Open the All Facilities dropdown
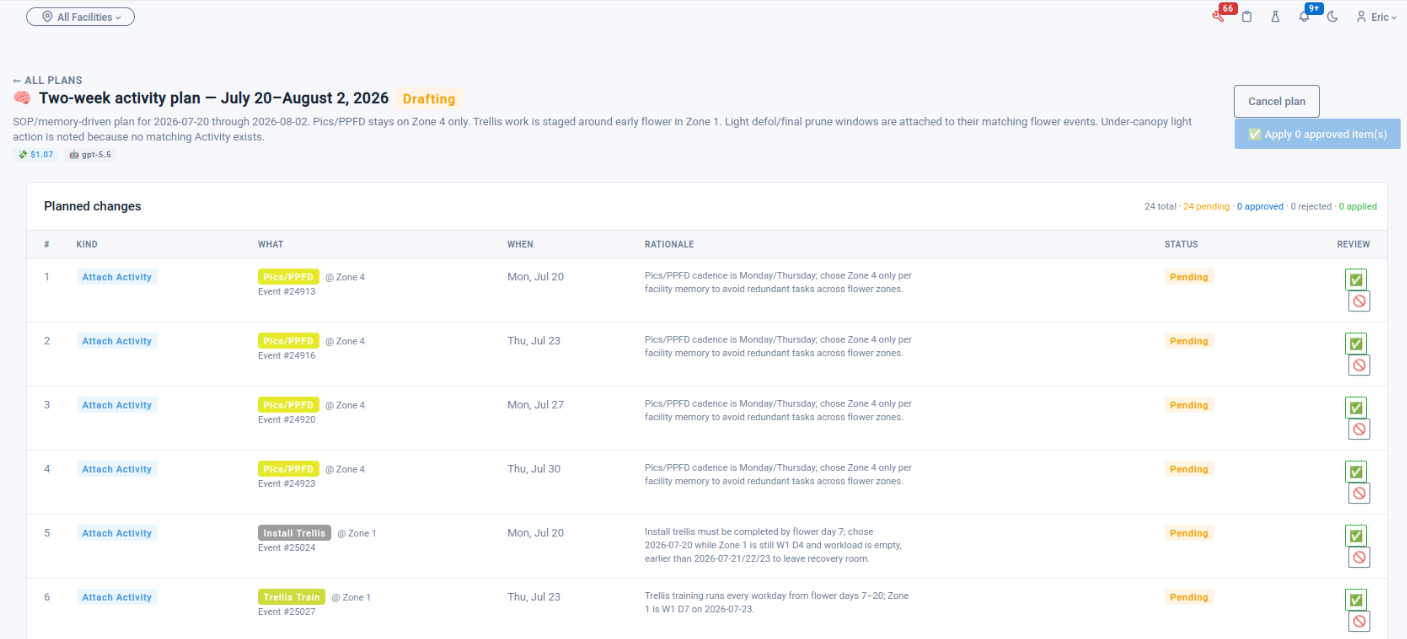The height and width of the screenshot is (639, 1407). tap(80, 17)
